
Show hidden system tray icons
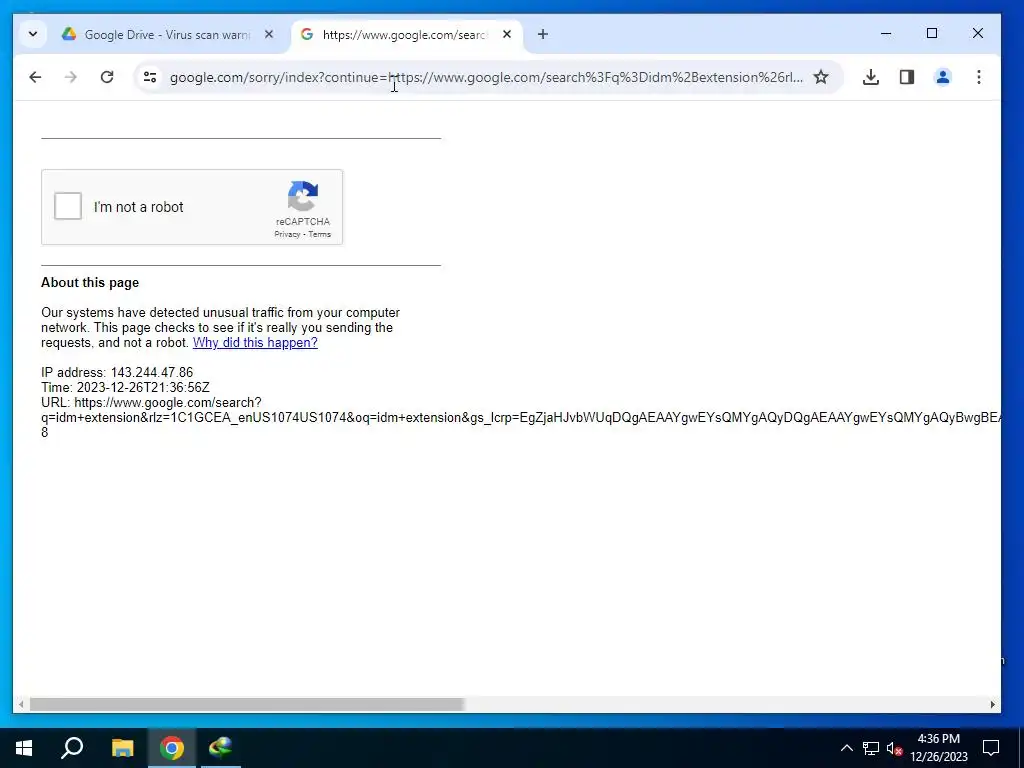pyautogui.click(x=846, y=748)
